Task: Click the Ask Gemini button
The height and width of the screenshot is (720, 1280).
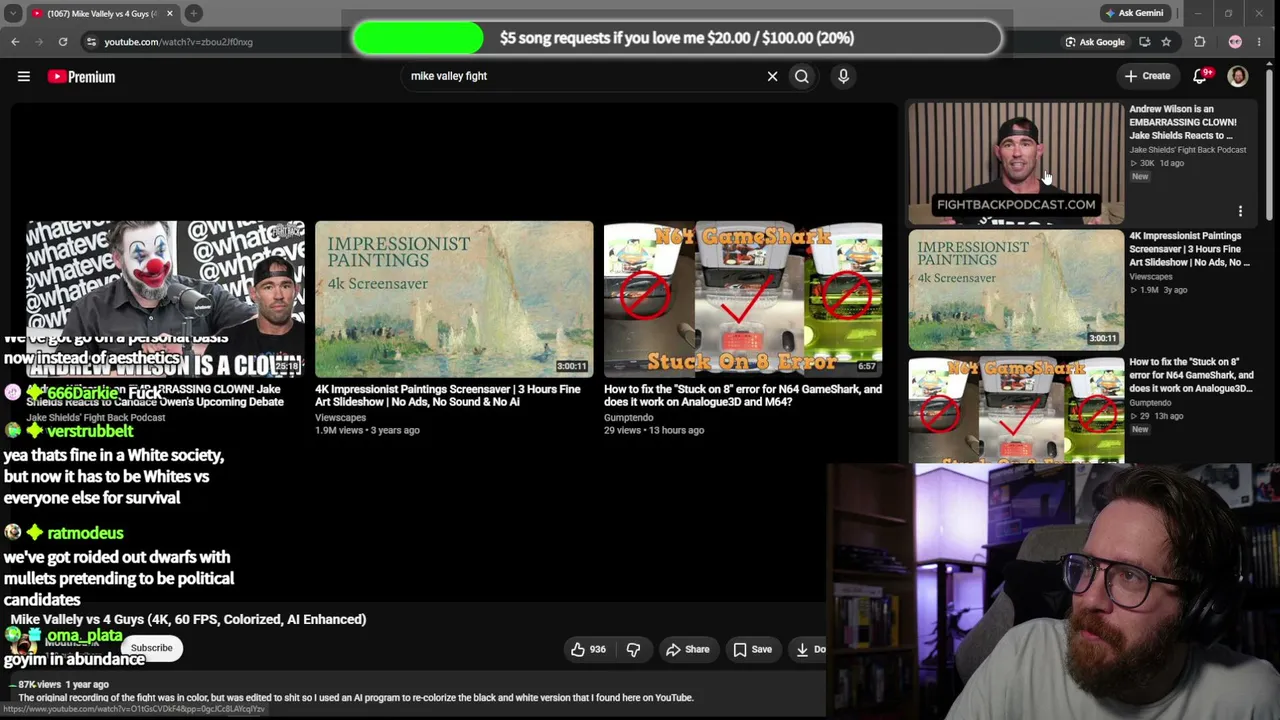Action: 1134,13
